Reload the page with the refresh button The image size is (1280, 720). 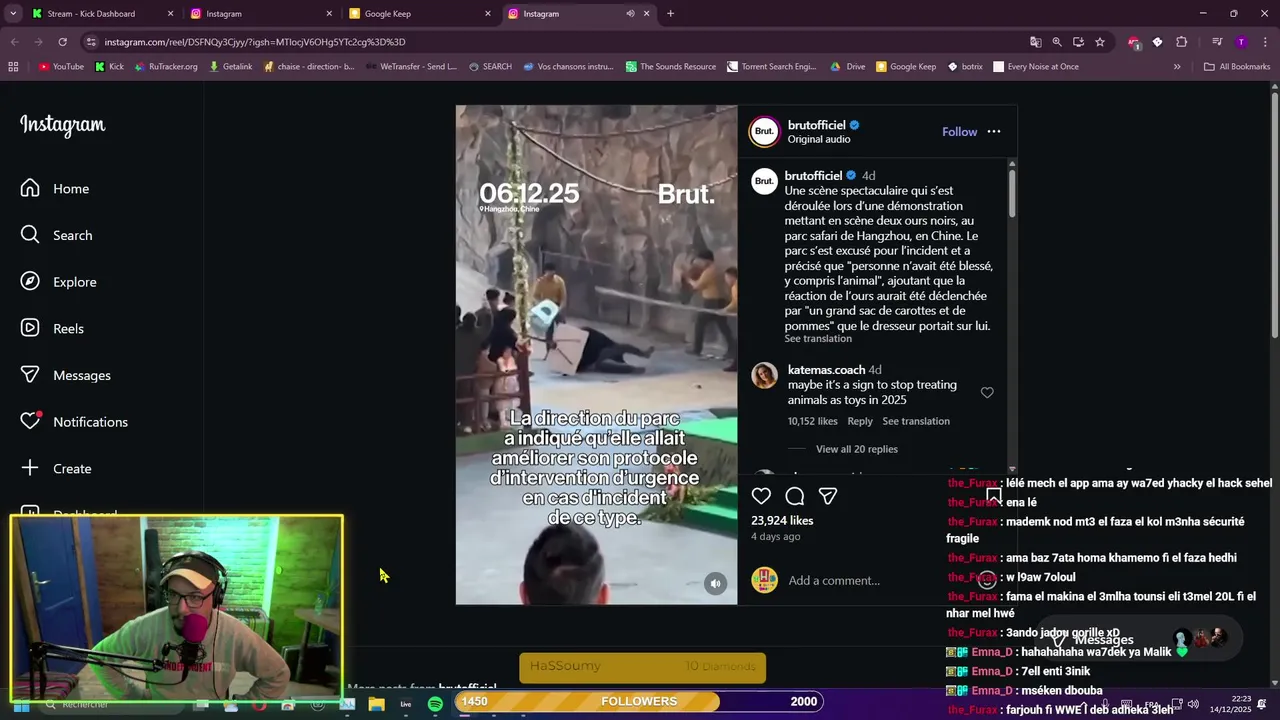pos(62,42)
